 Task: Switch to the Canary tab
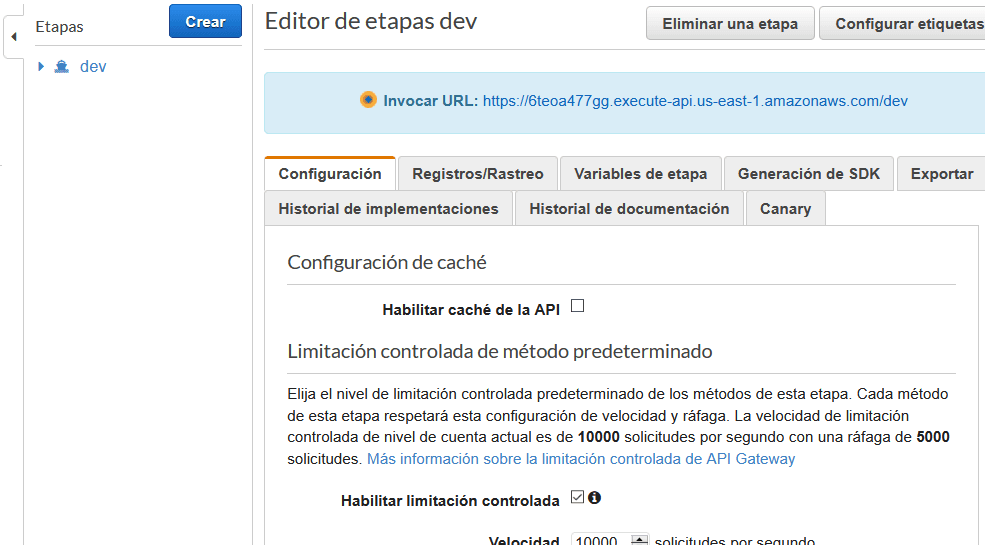(785, 209)
